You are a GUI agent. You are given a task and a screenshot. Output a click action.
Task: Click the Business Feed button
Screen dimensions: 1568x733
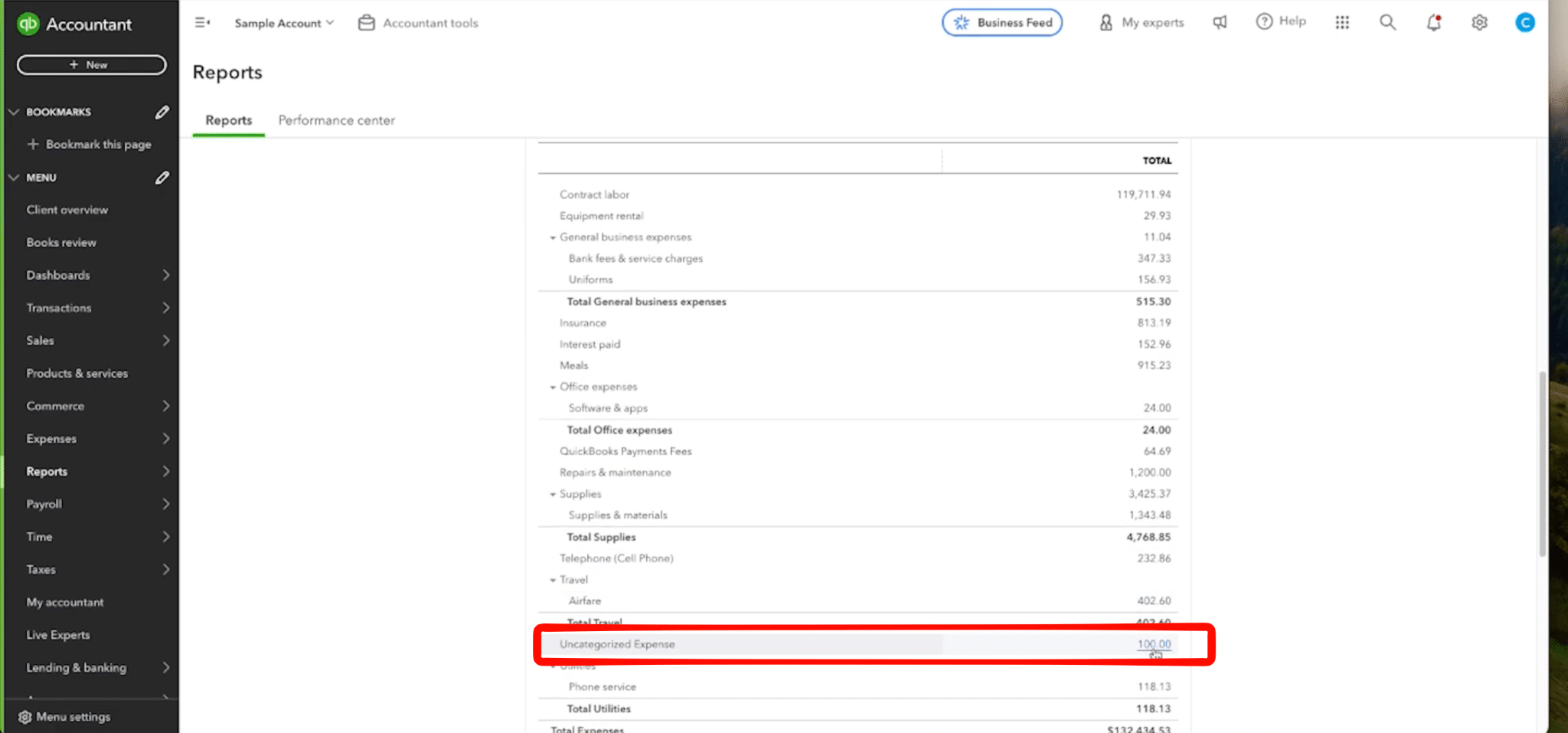click(1002, 22)
